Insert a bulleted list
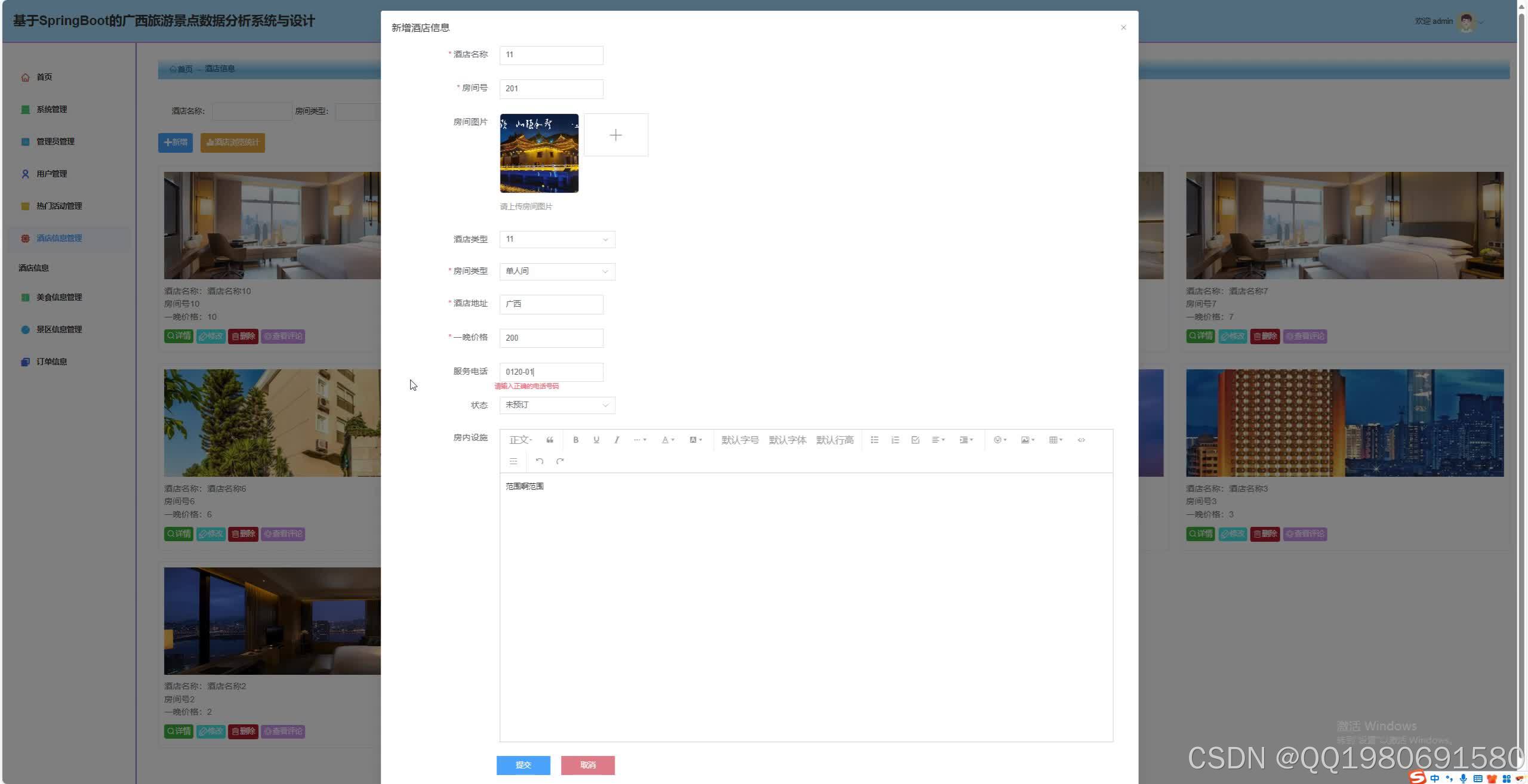 (874, 440)
